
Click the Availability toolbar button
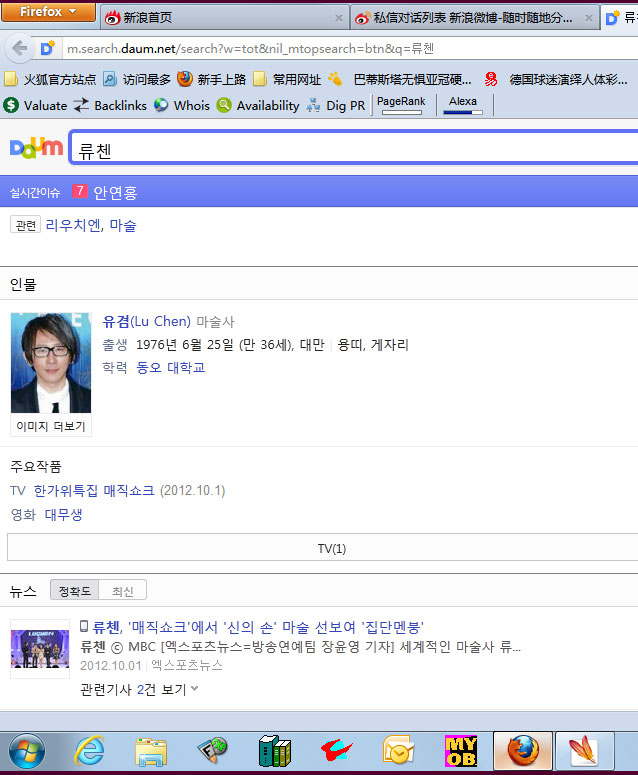[258, 105]
